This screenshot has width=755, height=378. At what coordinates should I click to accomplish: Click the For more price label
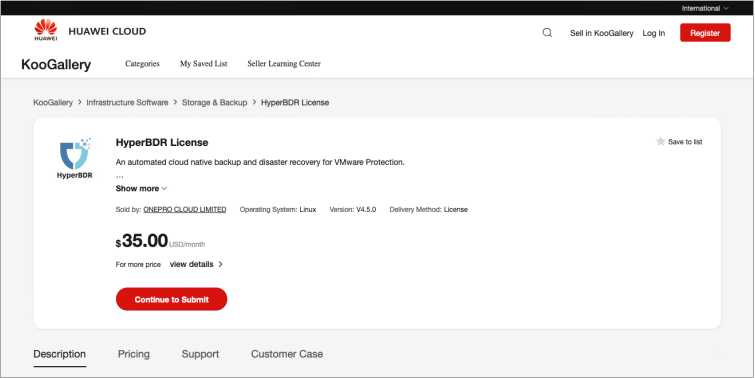pyautogui.click(x=138, y=264)
